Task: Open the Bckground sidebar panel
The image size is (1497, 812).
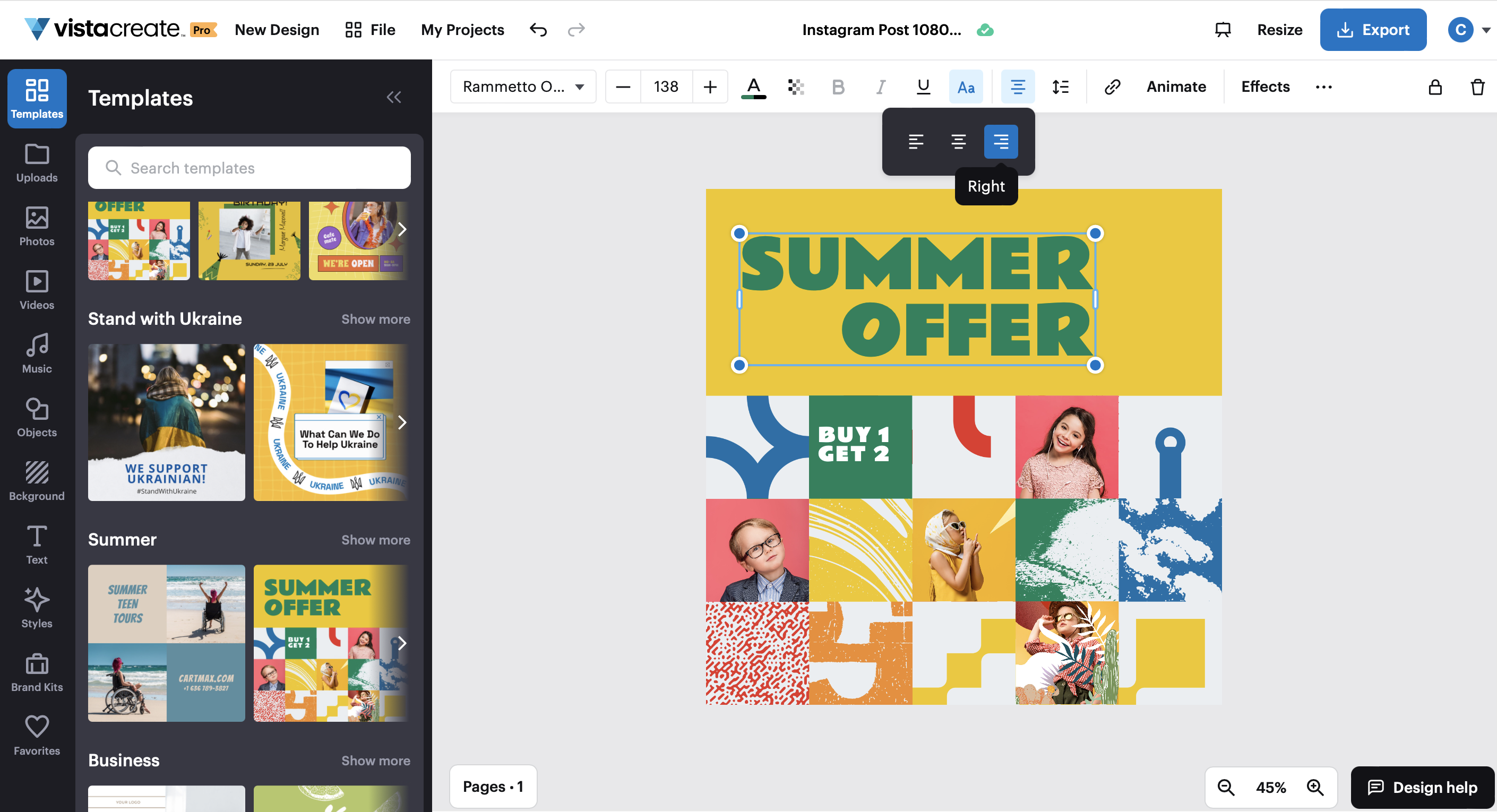Action: pos(37,481)
